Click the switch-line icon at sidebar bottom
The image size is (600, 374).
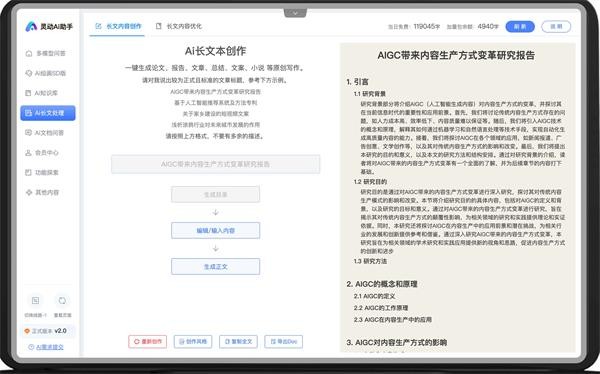[36, 301]
